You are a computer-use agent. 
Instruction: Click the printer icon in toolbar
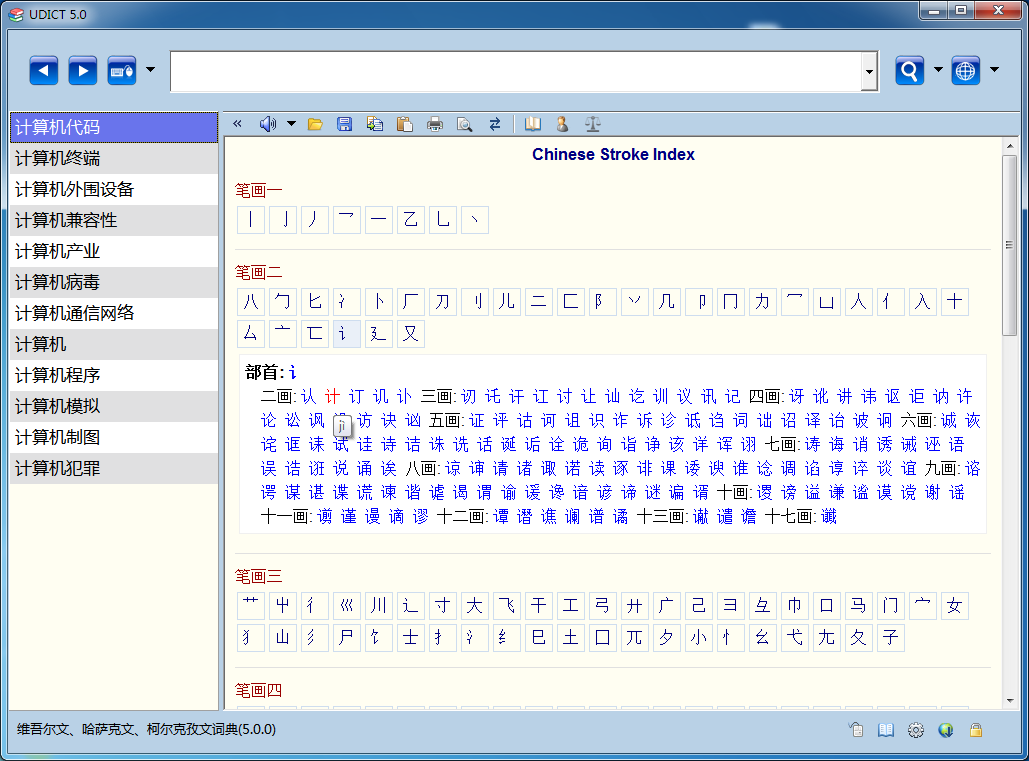tap(435, 124)
